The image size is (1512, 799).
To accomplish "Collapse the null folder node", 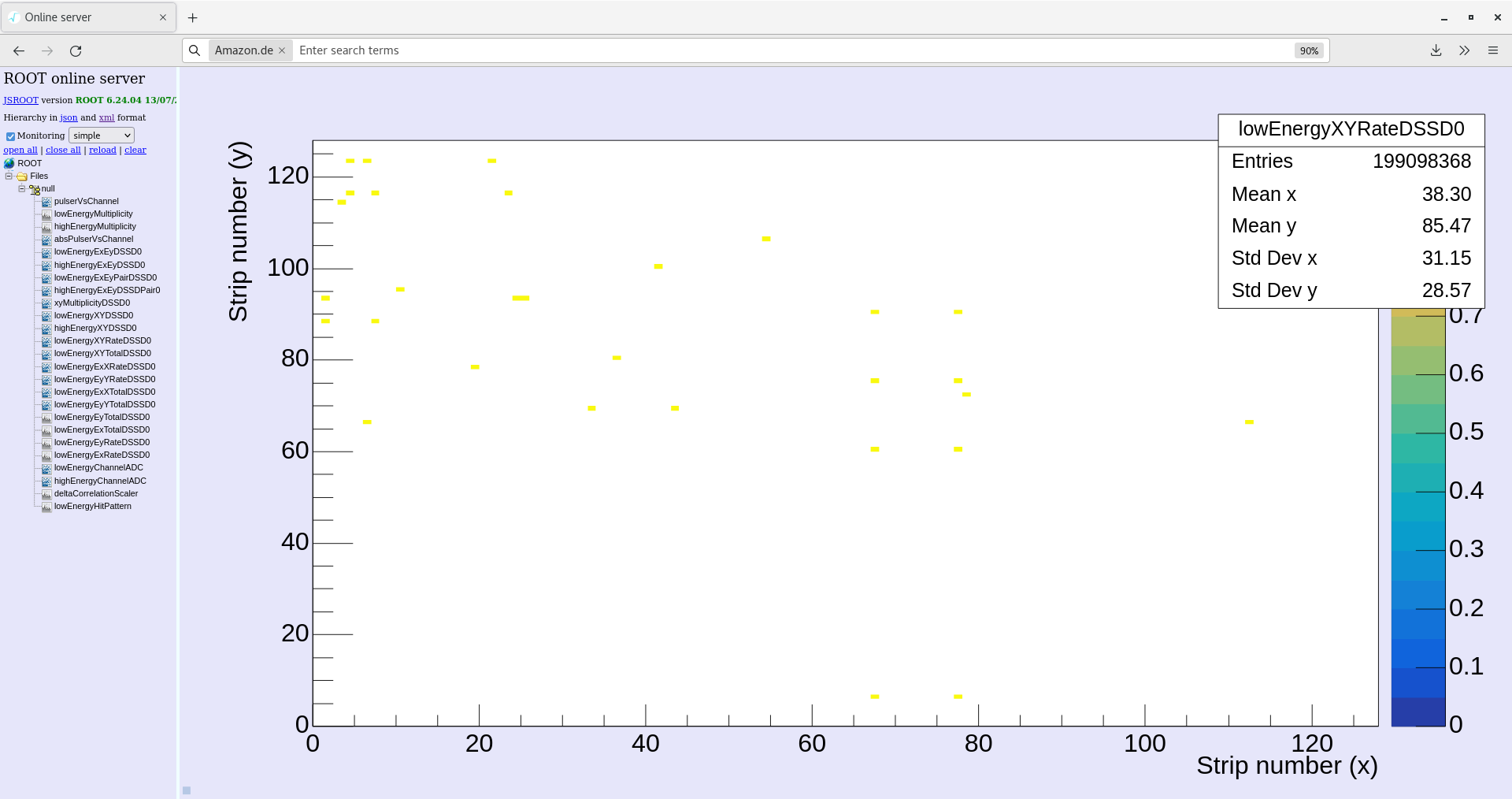I will [21, 188].
